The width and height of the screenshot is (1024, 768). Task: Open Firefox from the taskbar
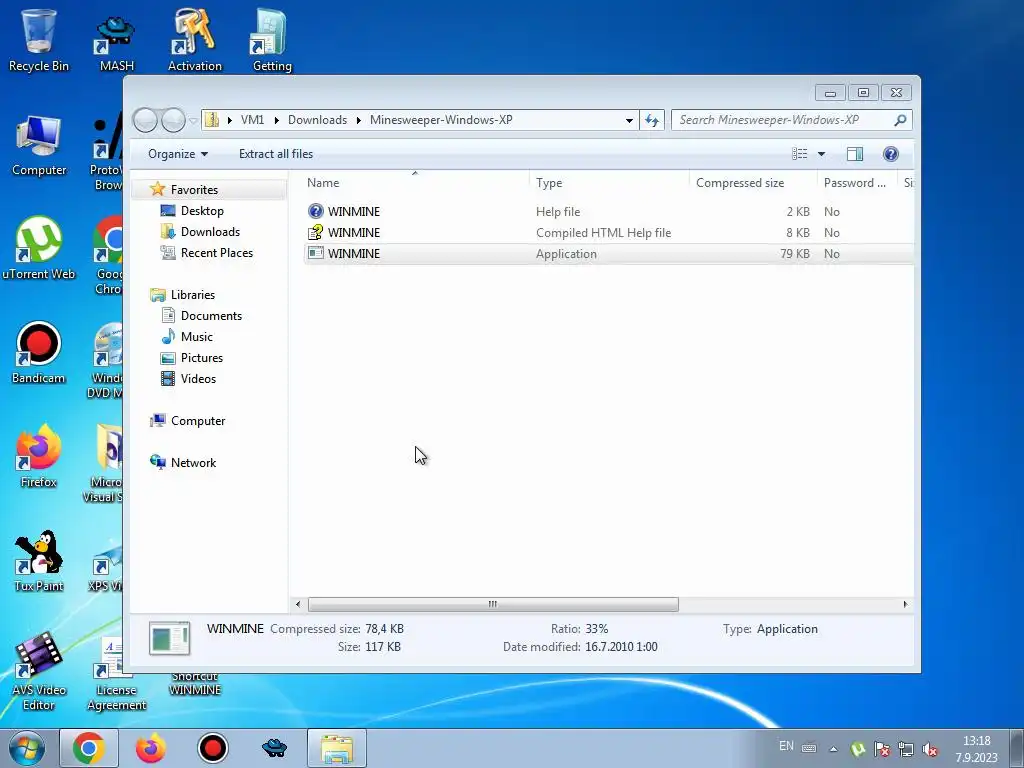pos(150,748)
